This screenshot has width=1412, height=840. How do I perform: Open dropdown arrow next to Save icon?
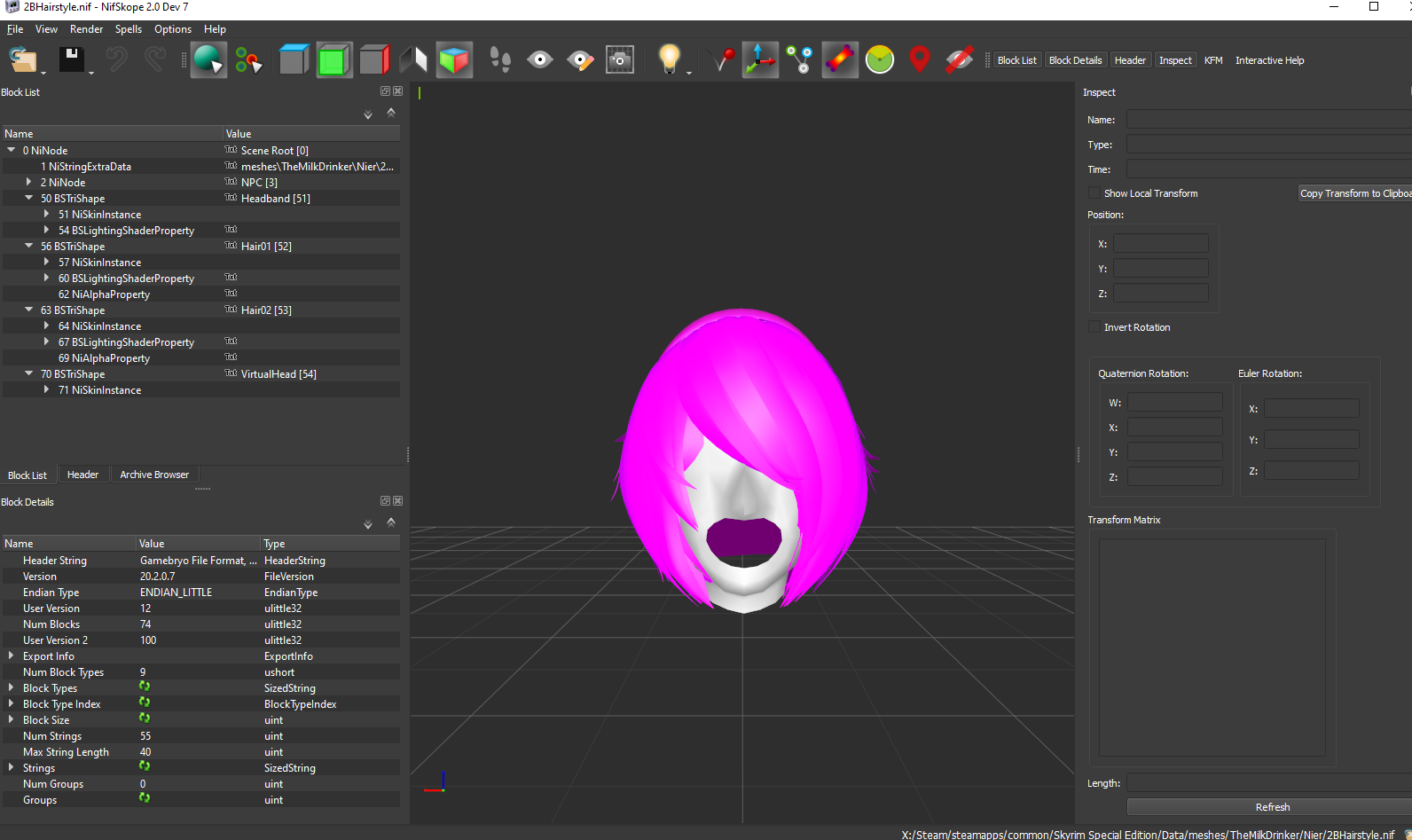[x=91, y=72]
